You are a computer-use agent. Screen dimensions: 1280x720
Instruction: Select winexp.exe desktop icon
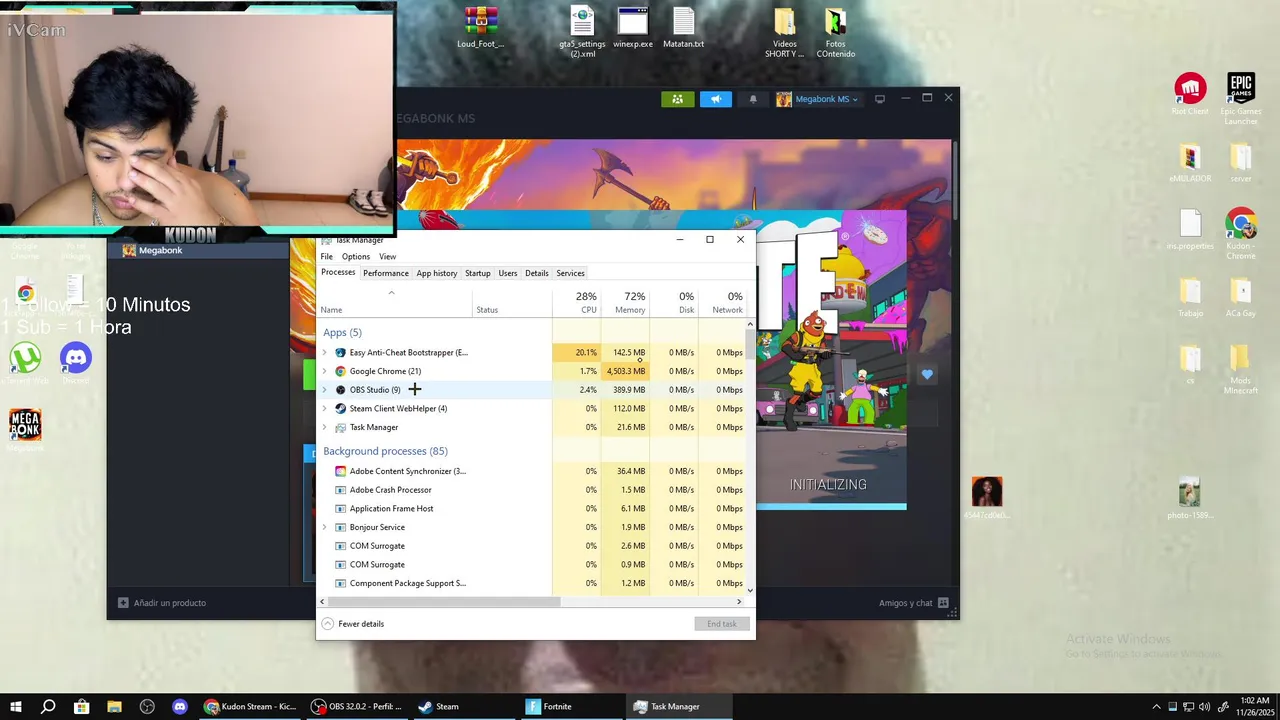[x=633, y=28]
